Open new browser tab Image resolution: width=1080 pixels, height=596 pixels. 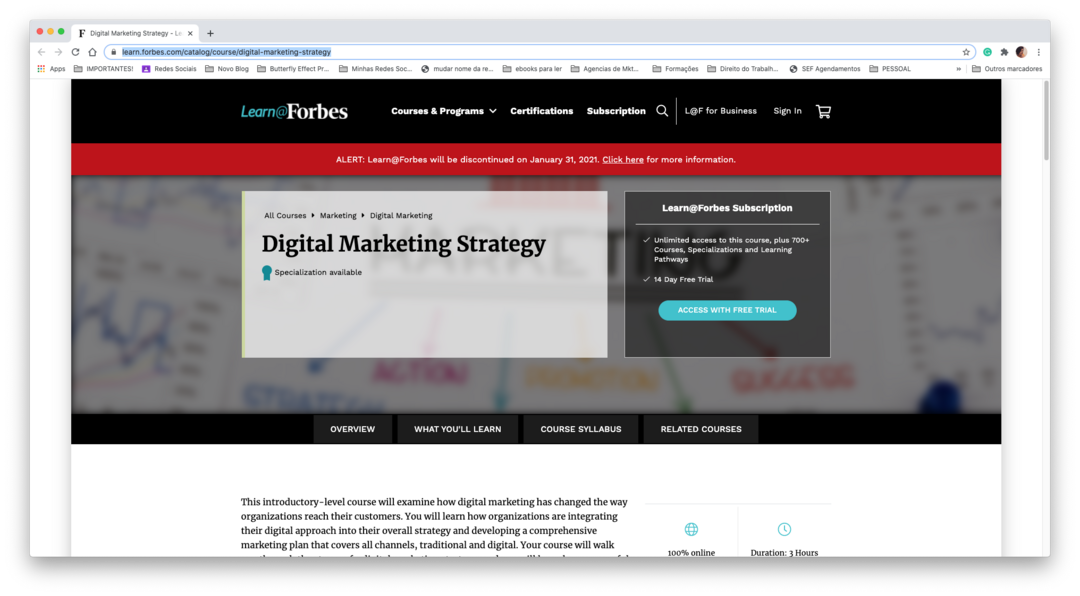(x=210, y=33)
